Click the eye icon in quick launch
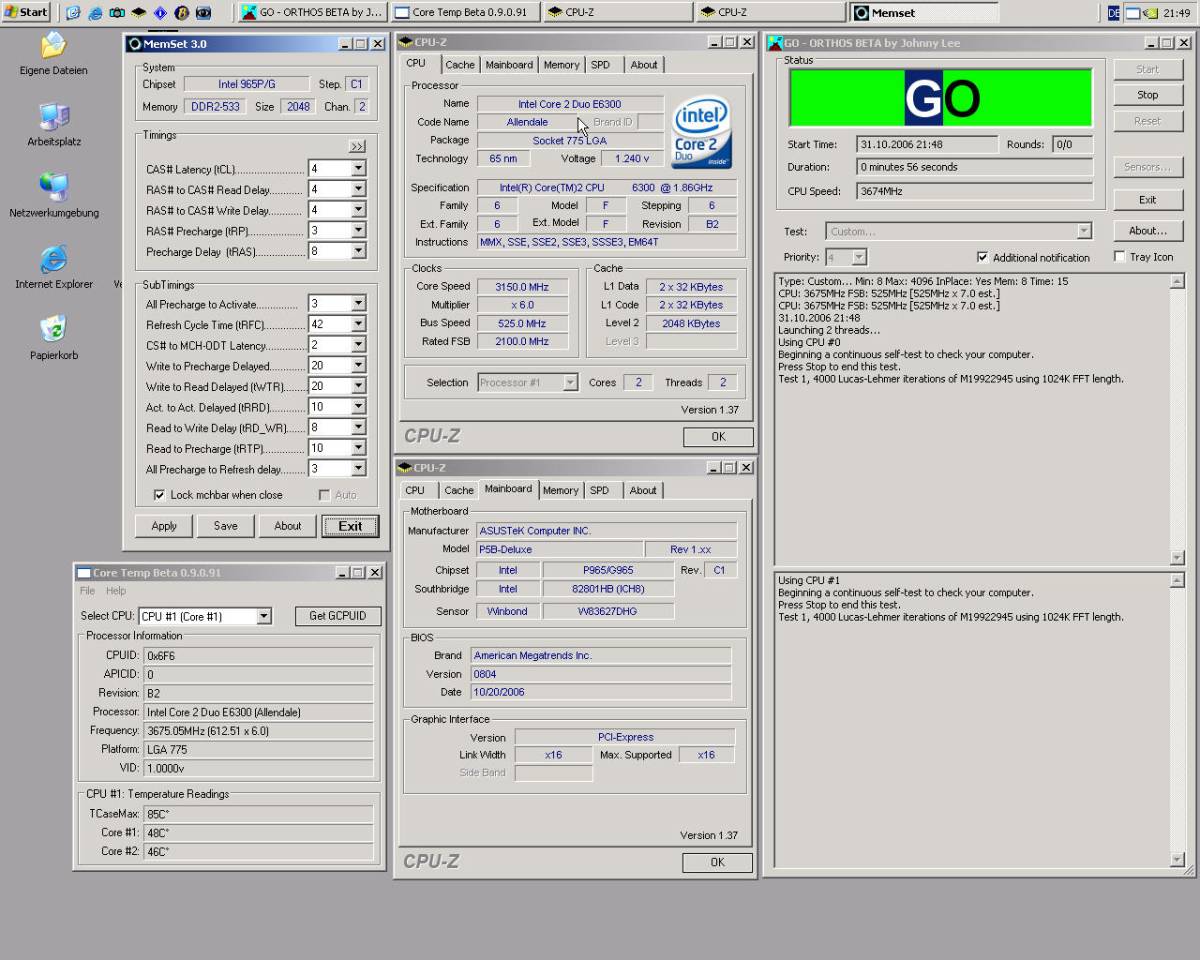Viewport: 1200px width, 960px height. point(204,13)
